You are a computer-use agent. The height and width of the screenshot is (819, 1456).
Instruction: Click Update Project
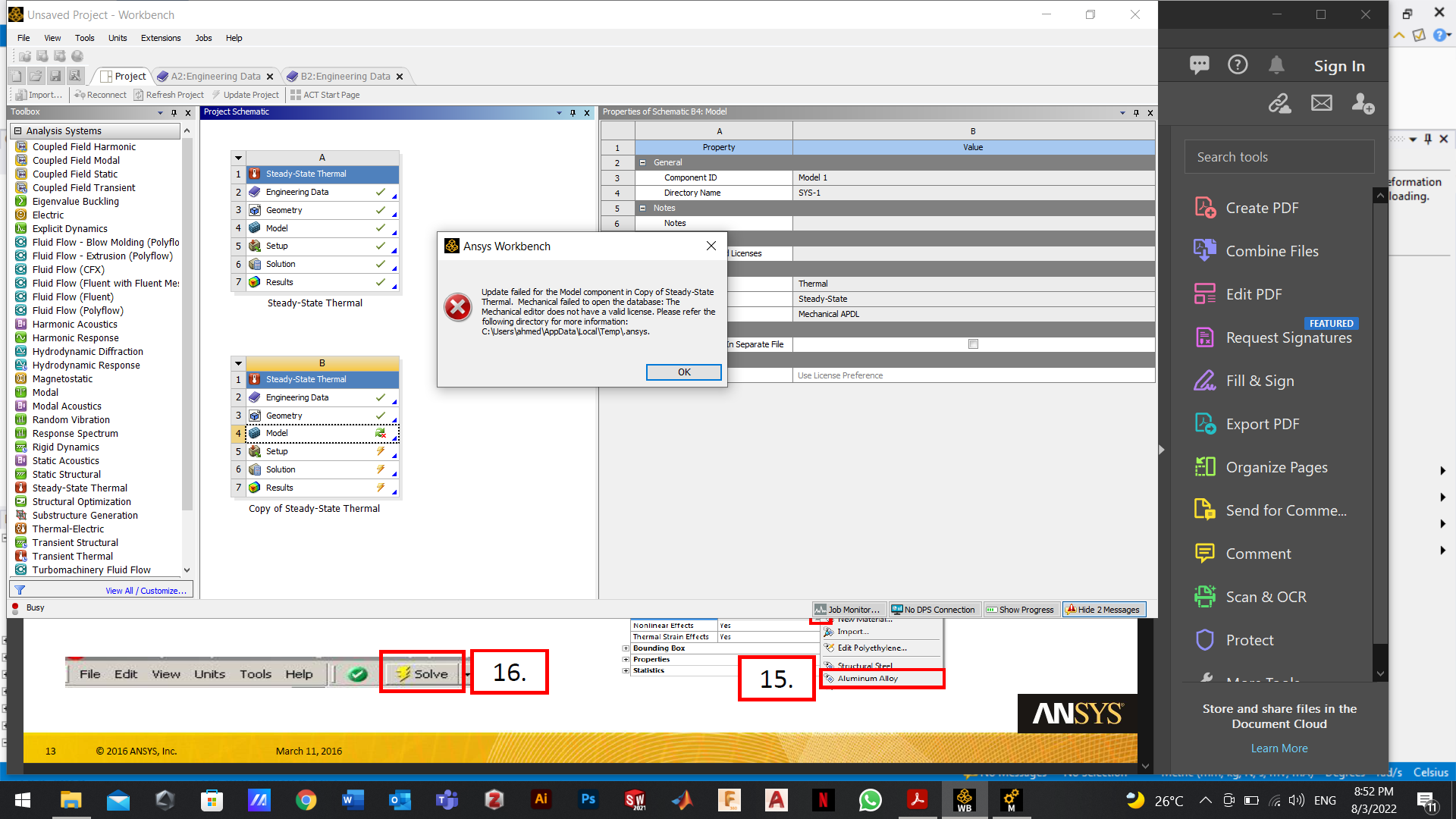pyautogui.click(x=245, y=95)
